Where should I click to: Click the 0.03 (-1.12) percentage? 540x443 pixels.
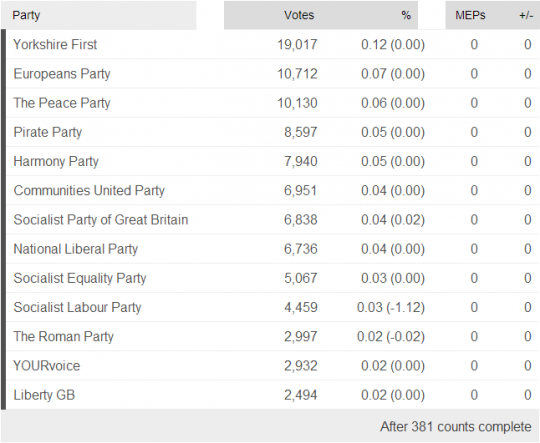[x=391, y=308]
